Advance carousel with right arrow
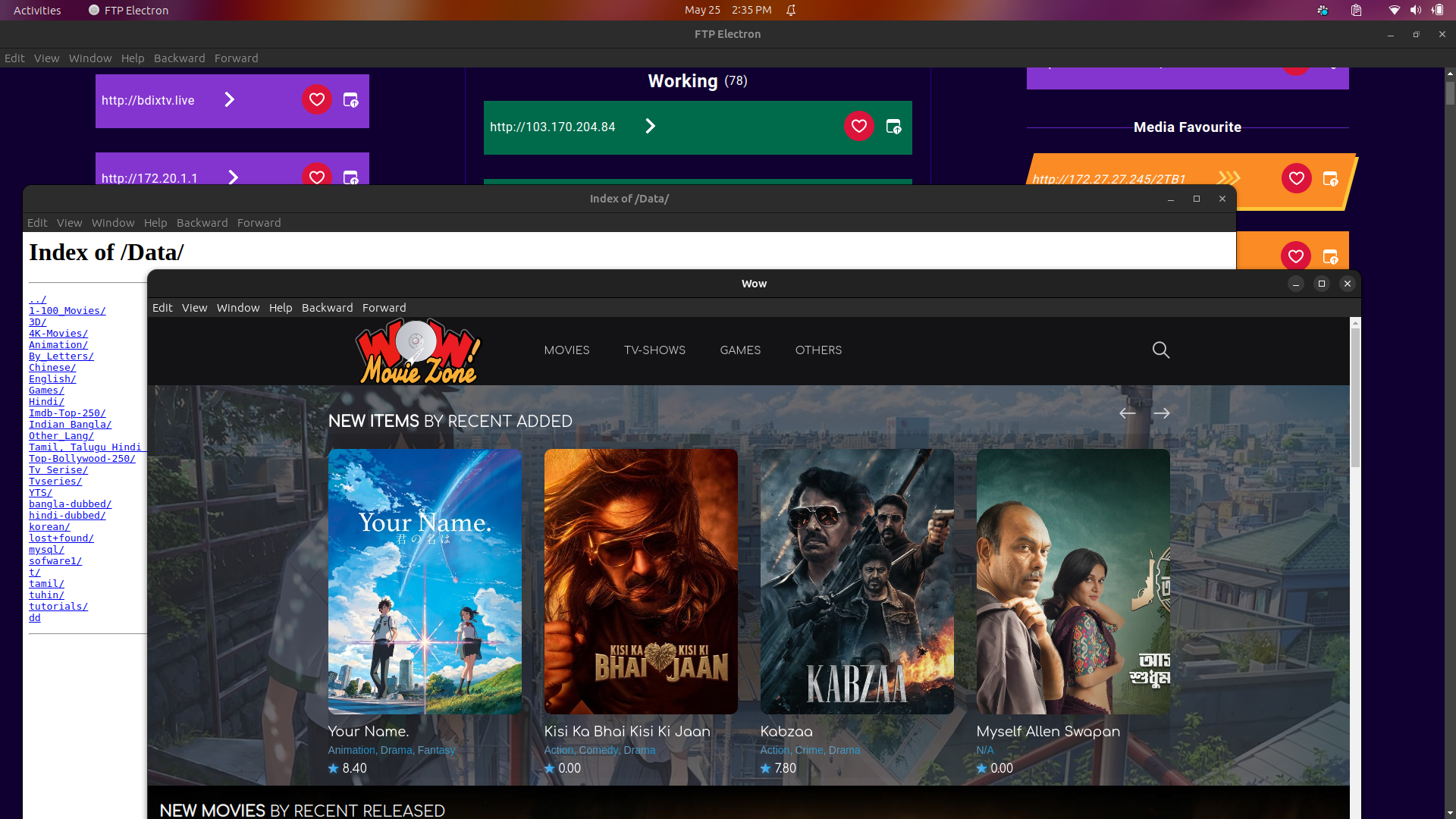 tap(1161, 413)
